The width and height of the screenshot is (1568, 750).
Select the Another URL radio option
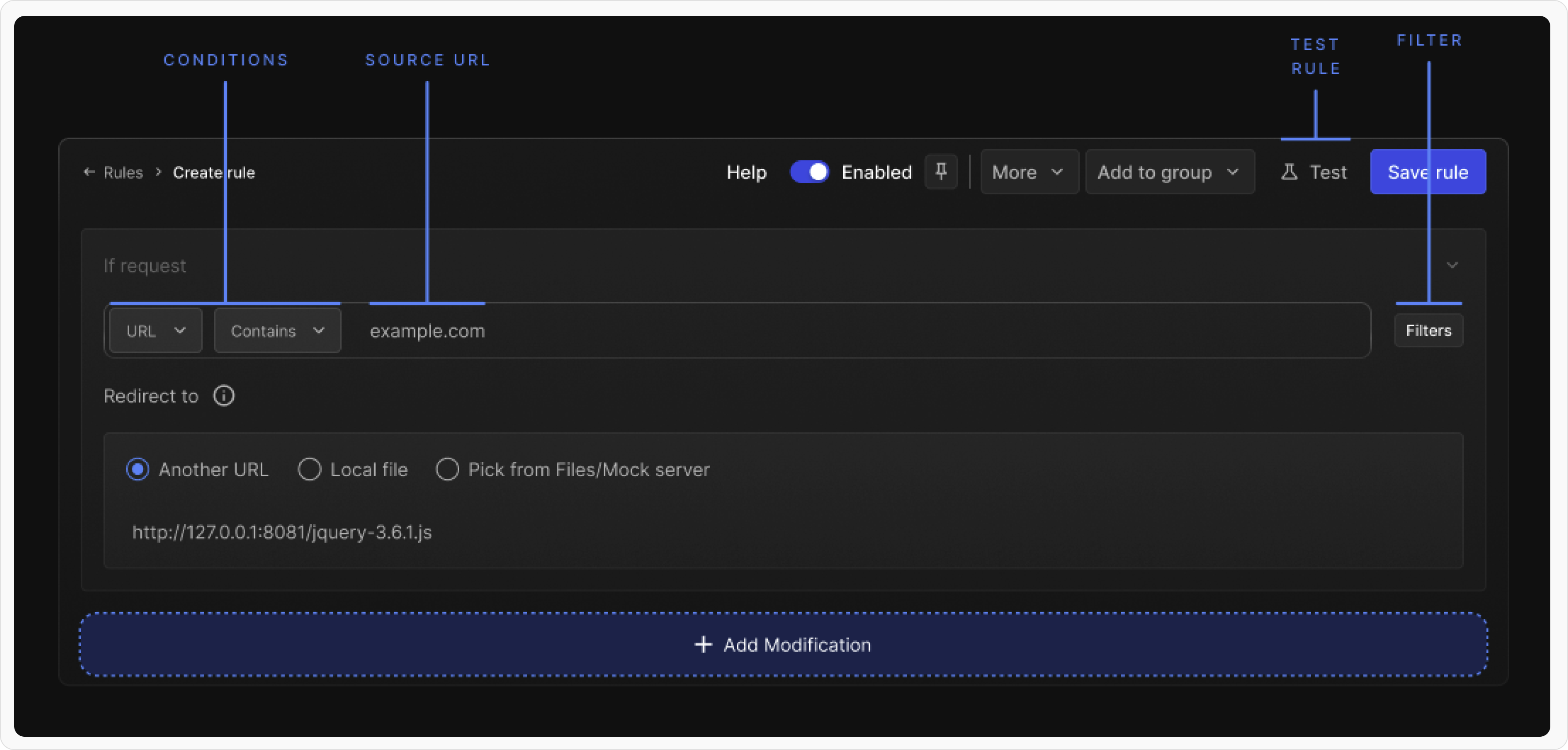[137, 470]
